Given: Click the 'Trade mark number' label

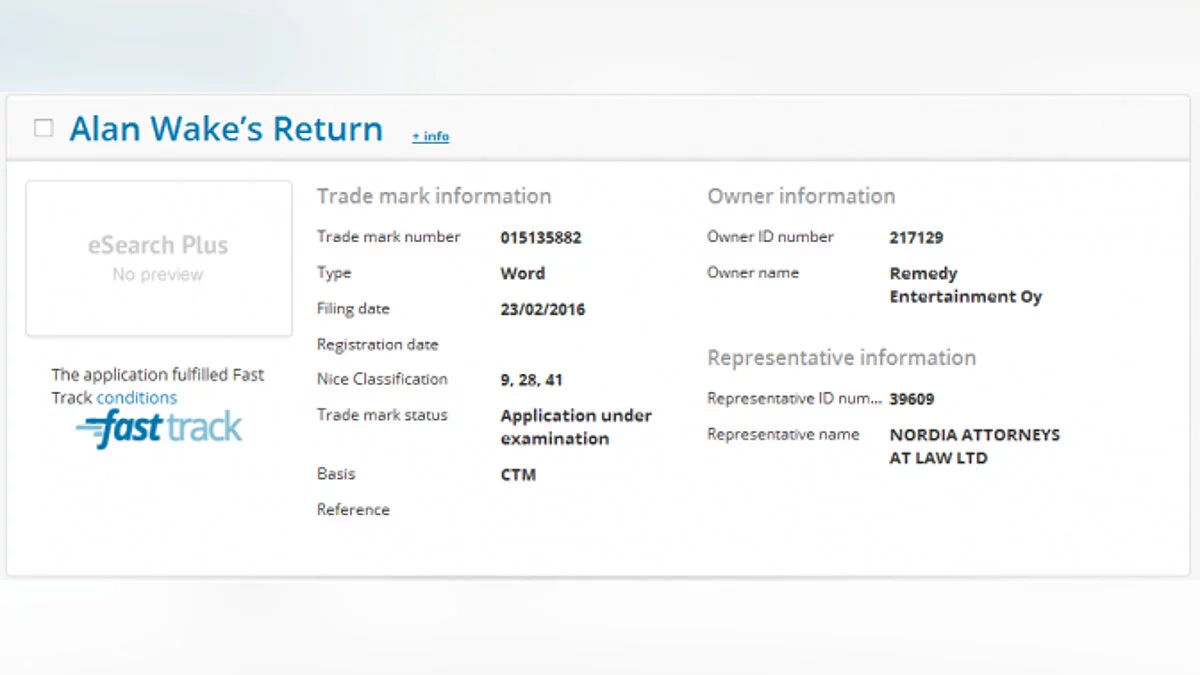Looking at the screenshot, I should click(389, 237).
